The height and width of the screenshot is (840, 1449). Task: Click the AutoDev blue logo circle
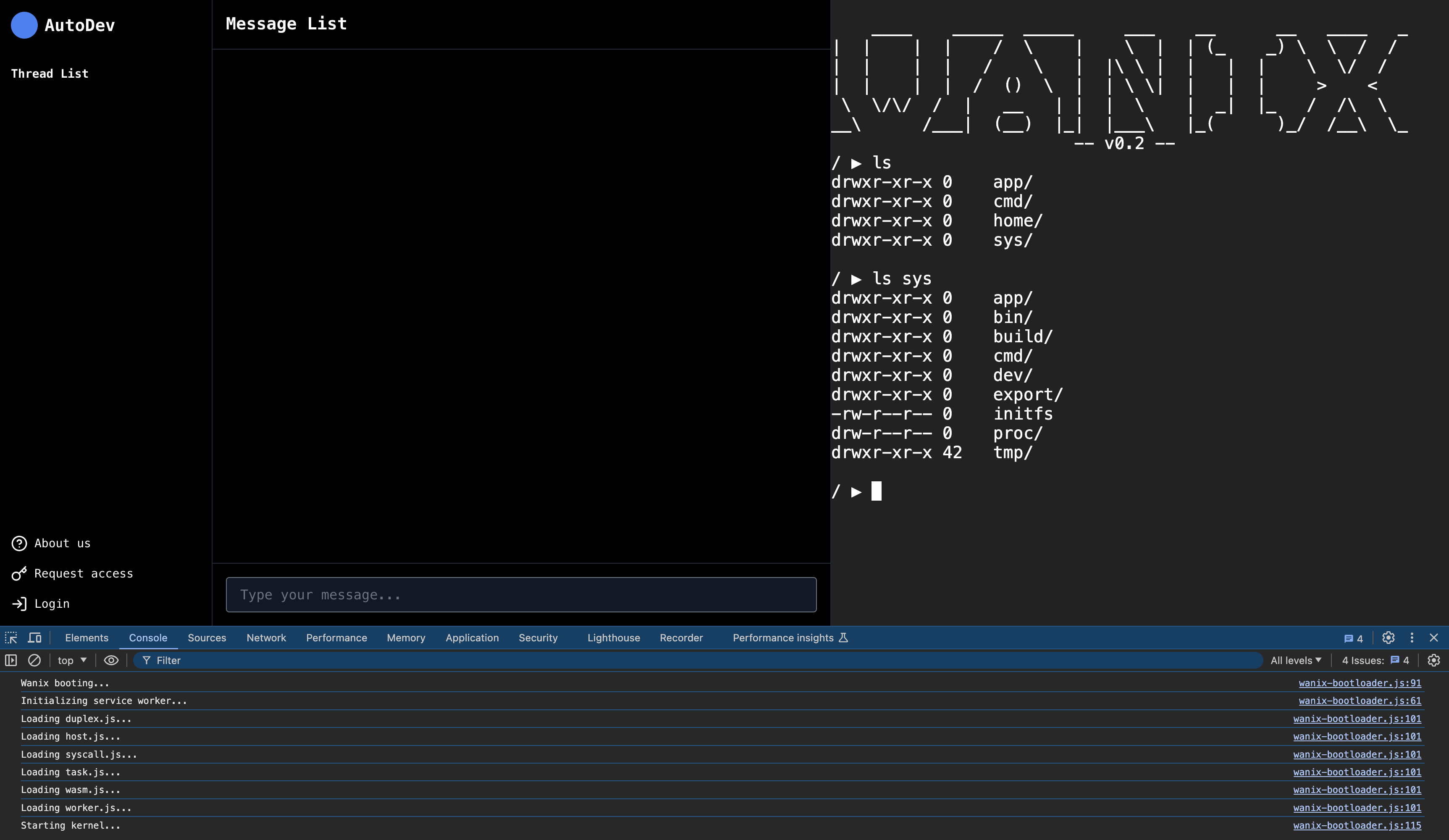[x=24, y=25]
